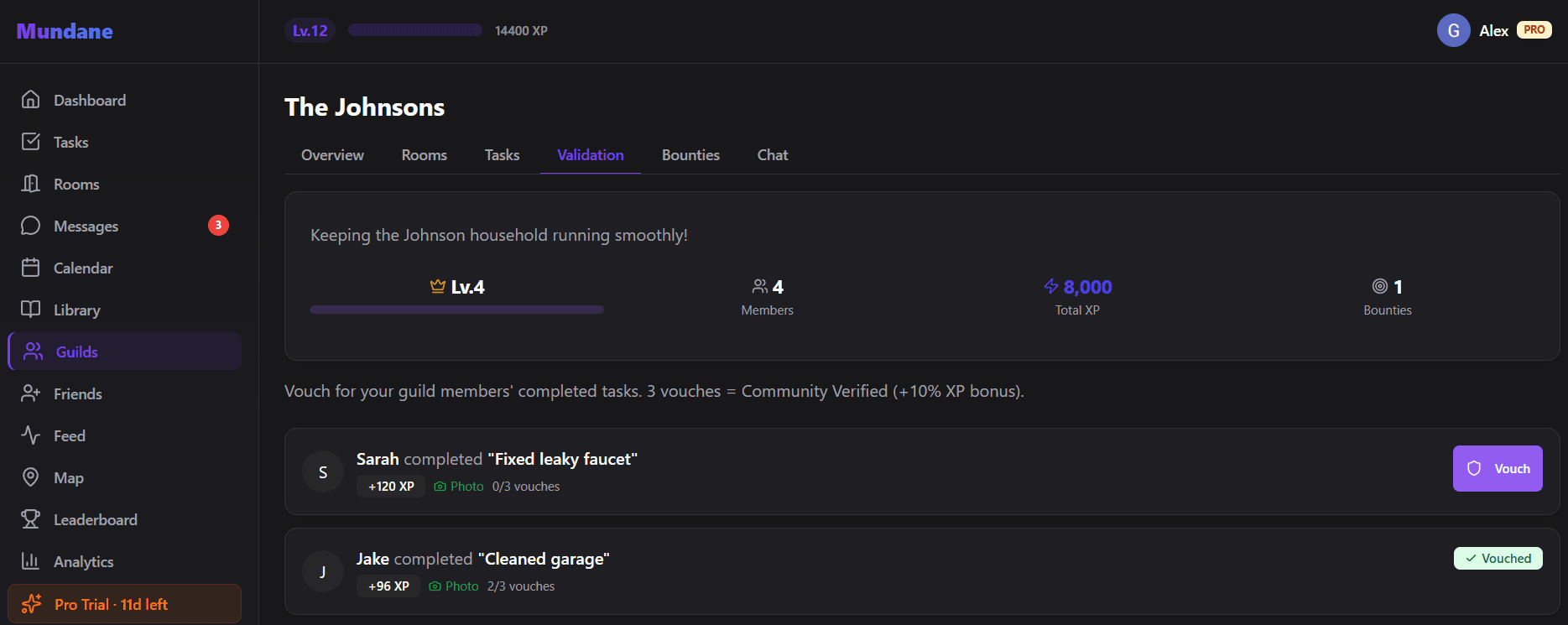Switch to the Bounties tab
The width and height of the screenshot is (1568, 625).
pos(690,155)
